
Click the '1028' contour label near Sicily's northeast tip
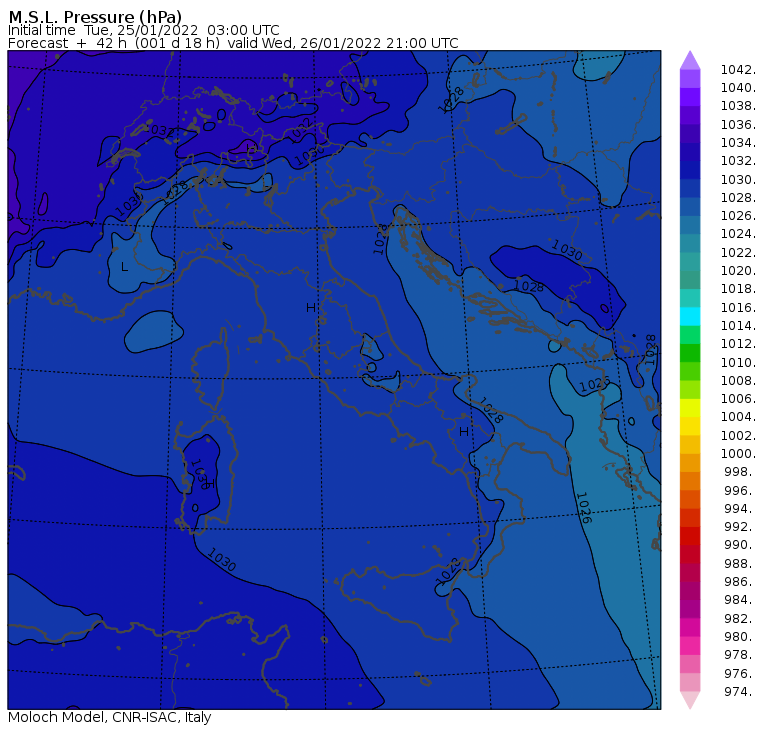coord(447,571)
